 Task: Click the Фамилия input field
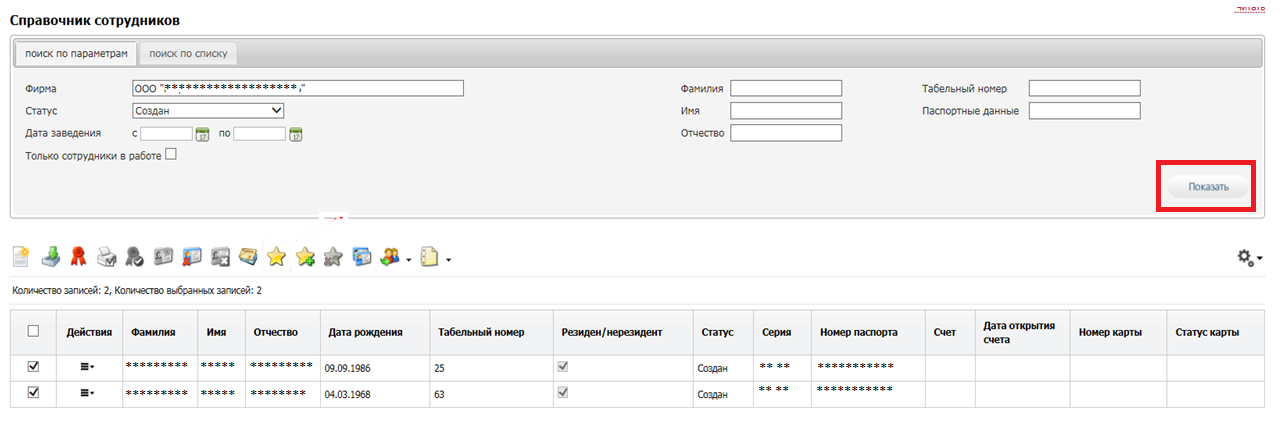[x=786, y=88]
